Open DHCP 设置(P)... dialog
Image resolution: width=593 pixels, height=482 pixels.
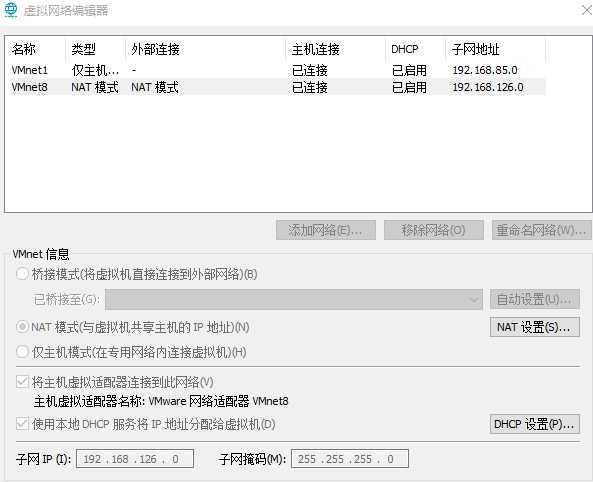point(535,424)
